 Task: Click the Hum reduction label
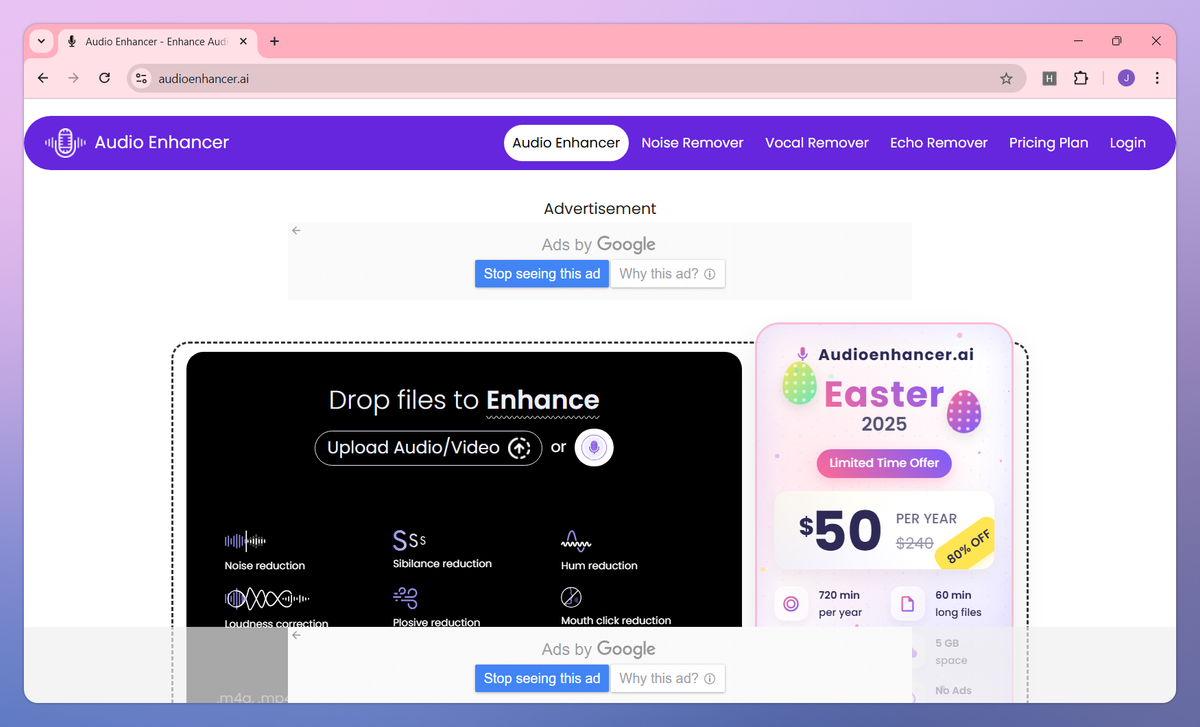(599, 566)
